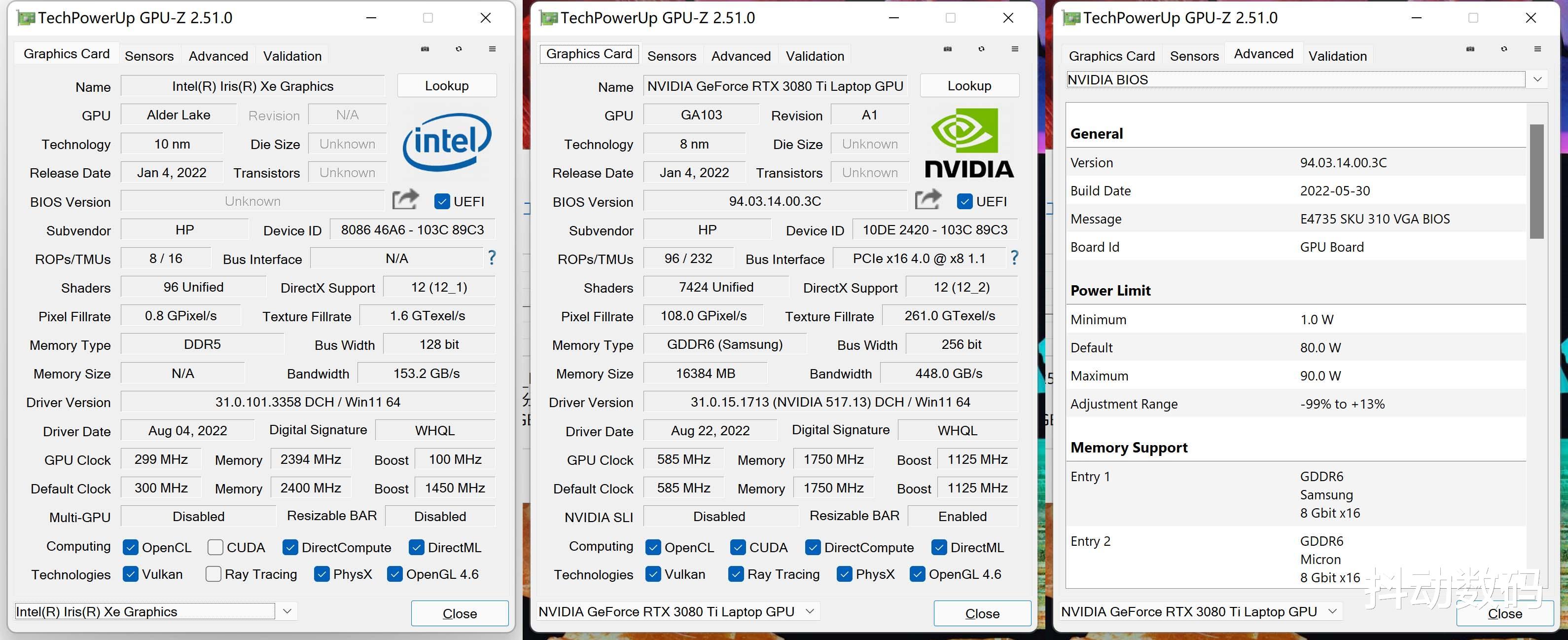This screenshot has width=1568, height=640.
Task: Click refresh icon in the Advanced tab window
Action: tap(1504, 49)
